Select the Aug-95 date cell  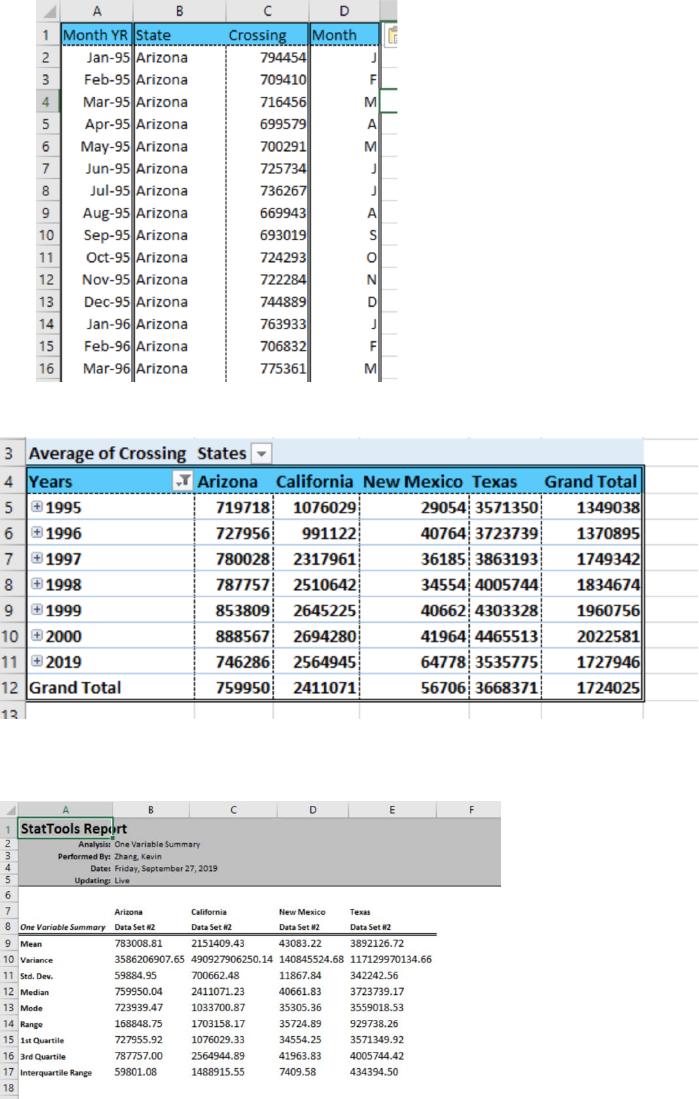[x=97, y=212]
